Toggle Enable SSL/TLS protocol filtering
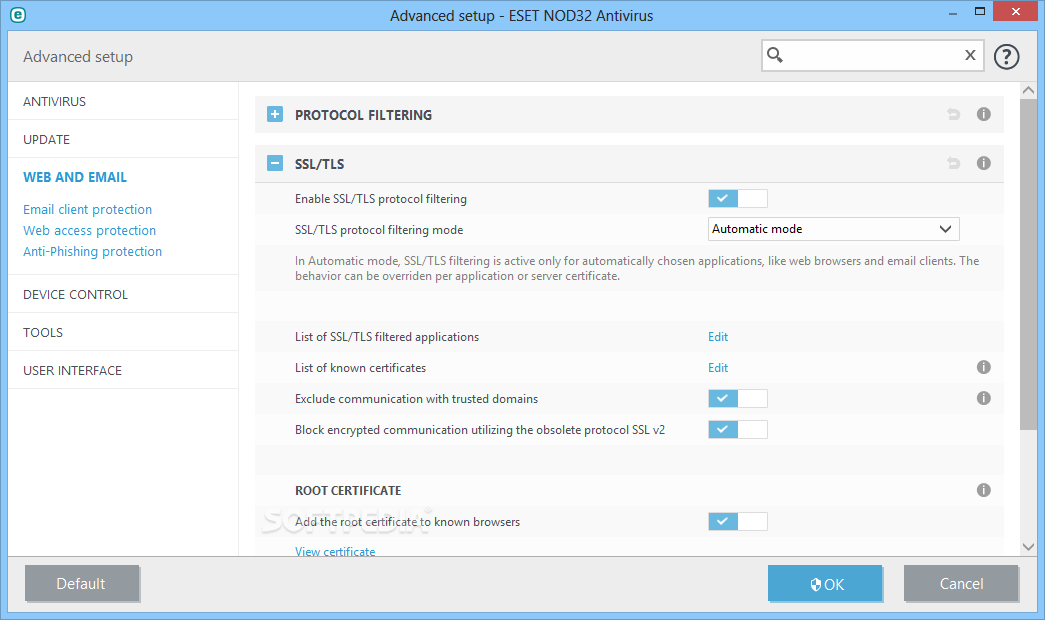 coord(738,198)
